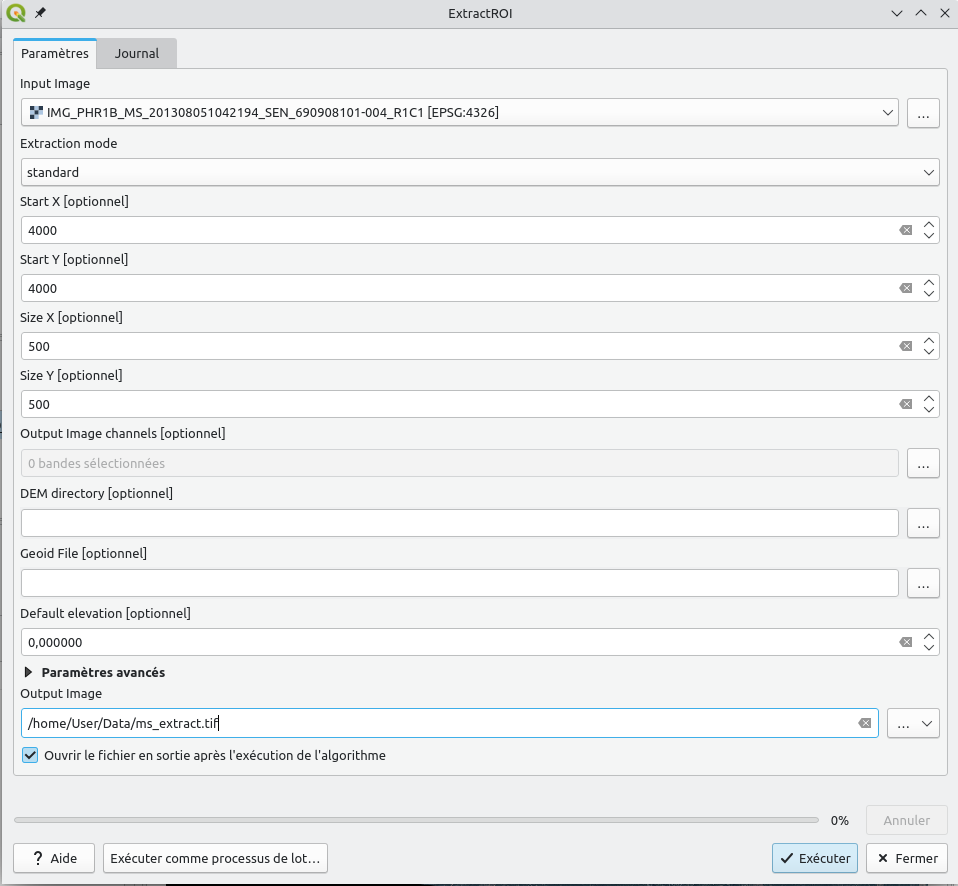Switch to the Journal tab
Image resolution: width=958 pixels, height=886 pixels.
(x=136, y=53)
